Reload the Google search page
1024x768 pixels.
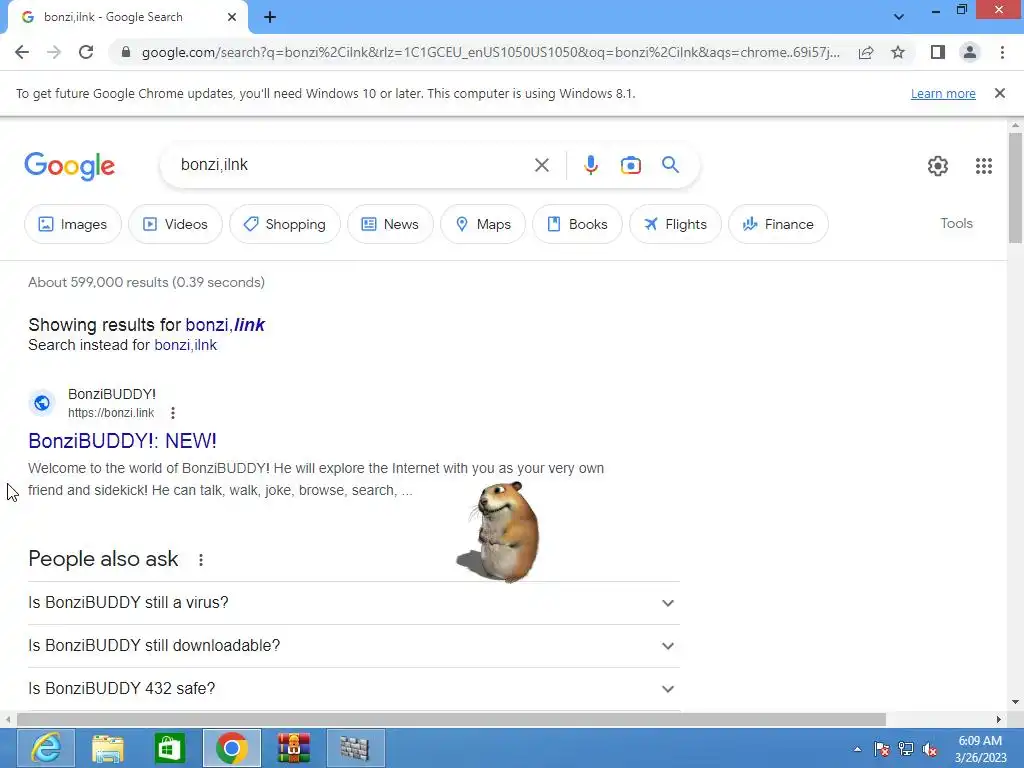coord(86,52)
